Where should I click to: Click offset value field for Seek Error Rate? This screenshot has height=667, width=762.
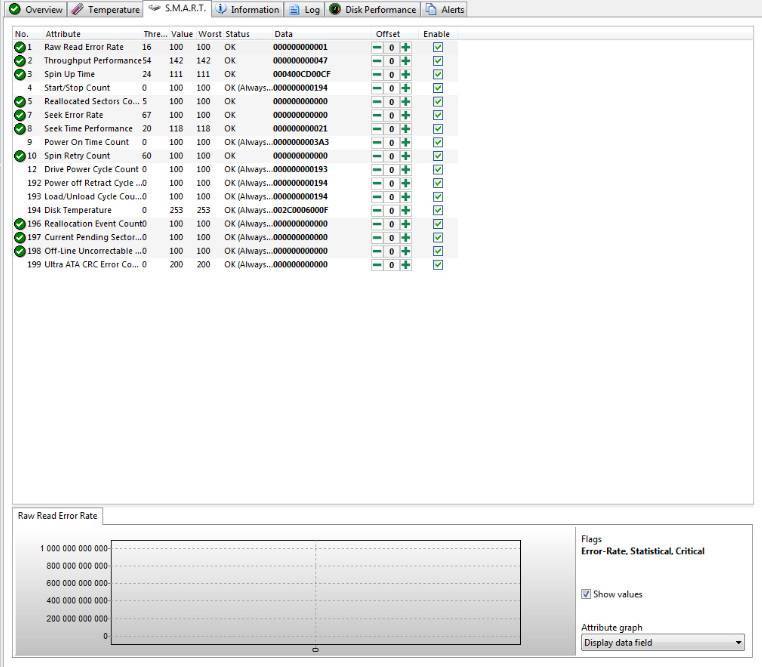pos(391,116)
